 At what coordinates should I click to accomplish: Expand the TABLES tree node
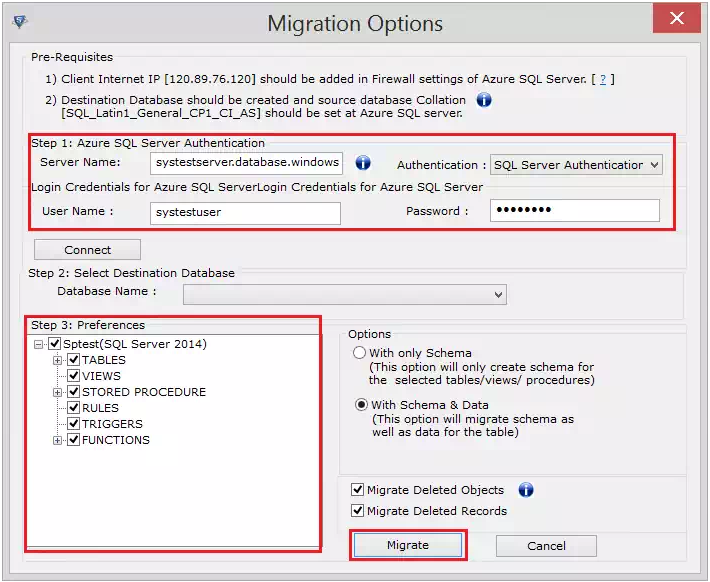point(58,361)
